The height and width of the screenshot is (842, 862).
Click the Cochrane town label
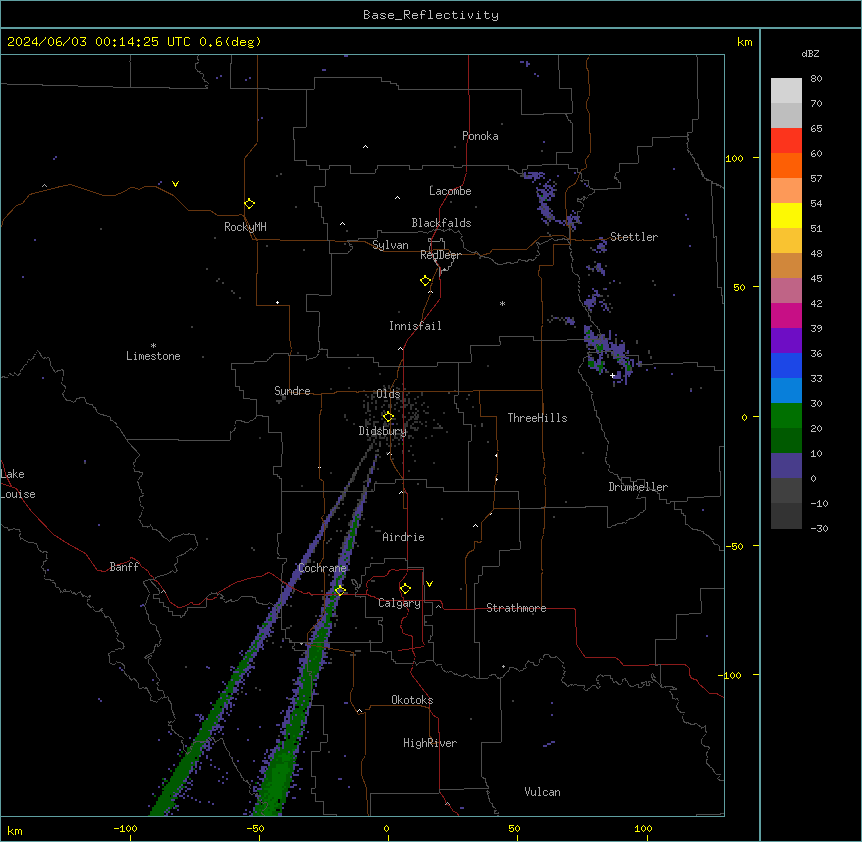point(323,568)
